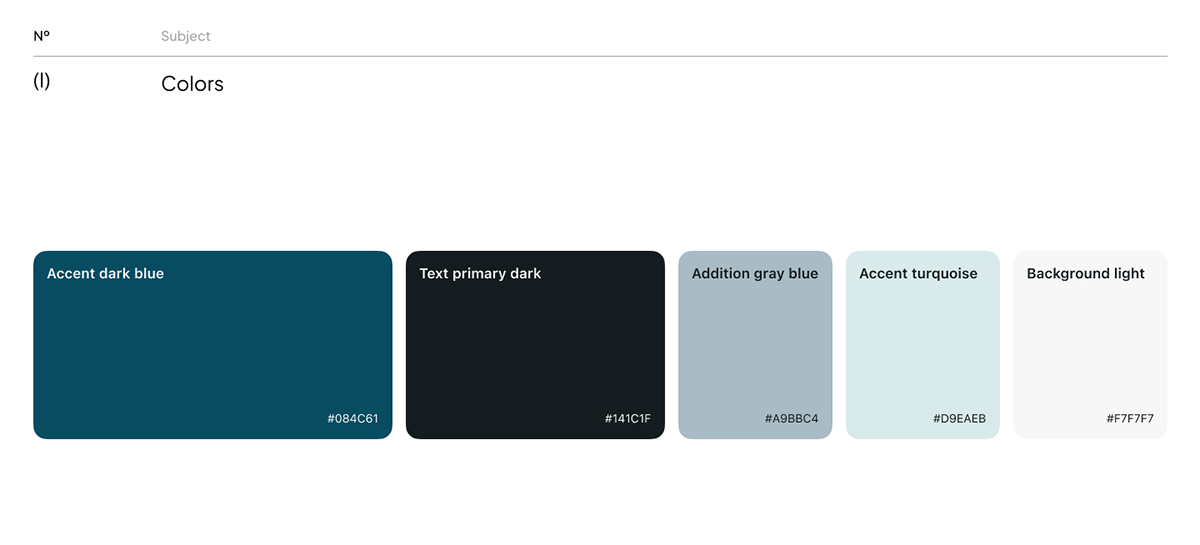The image size is (1200, 545).
Task: Click the #D9EAEB hex code
Action: coord(959,419)
